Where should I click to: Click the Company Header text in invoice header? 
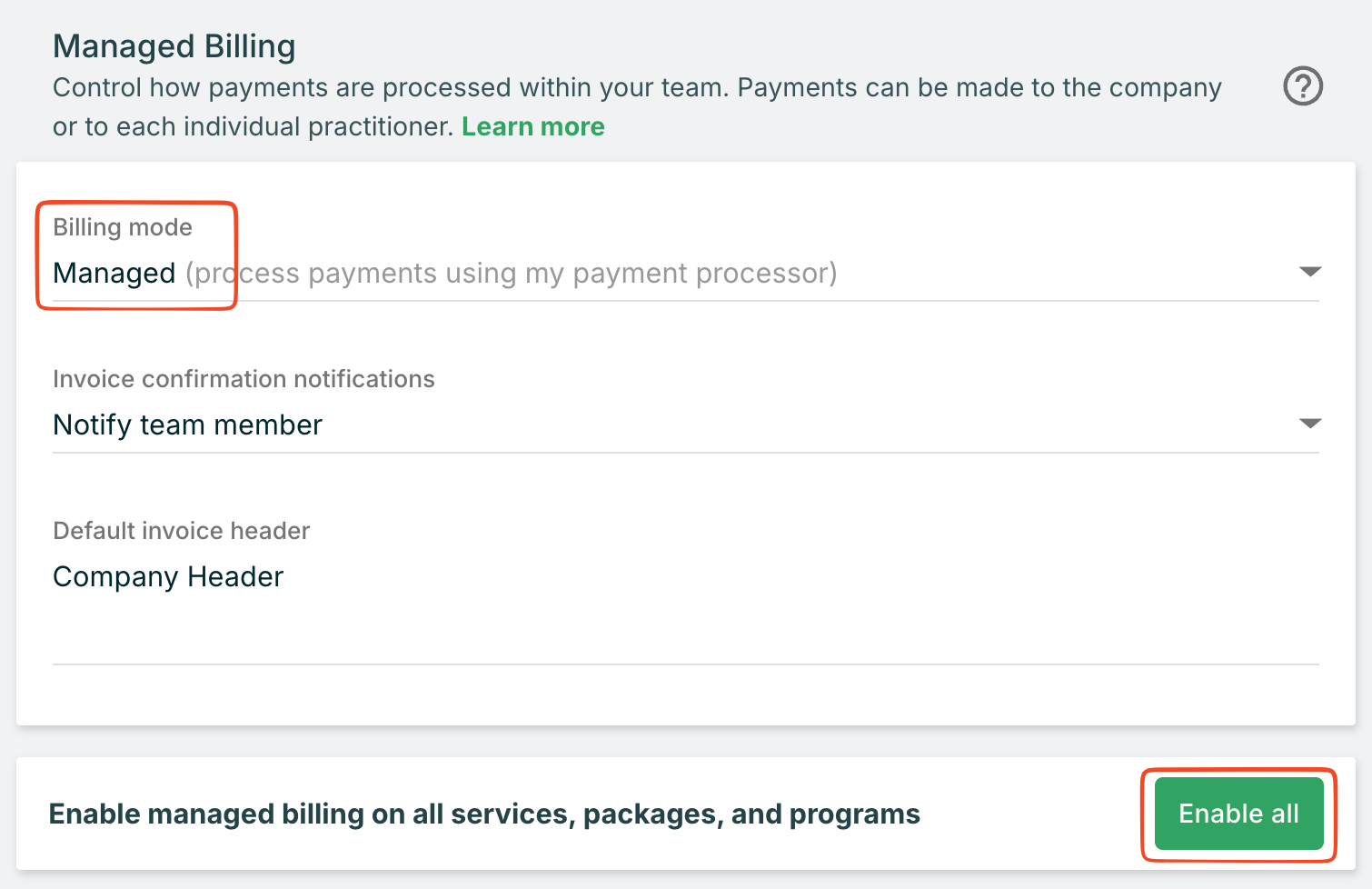pos(168,577)
